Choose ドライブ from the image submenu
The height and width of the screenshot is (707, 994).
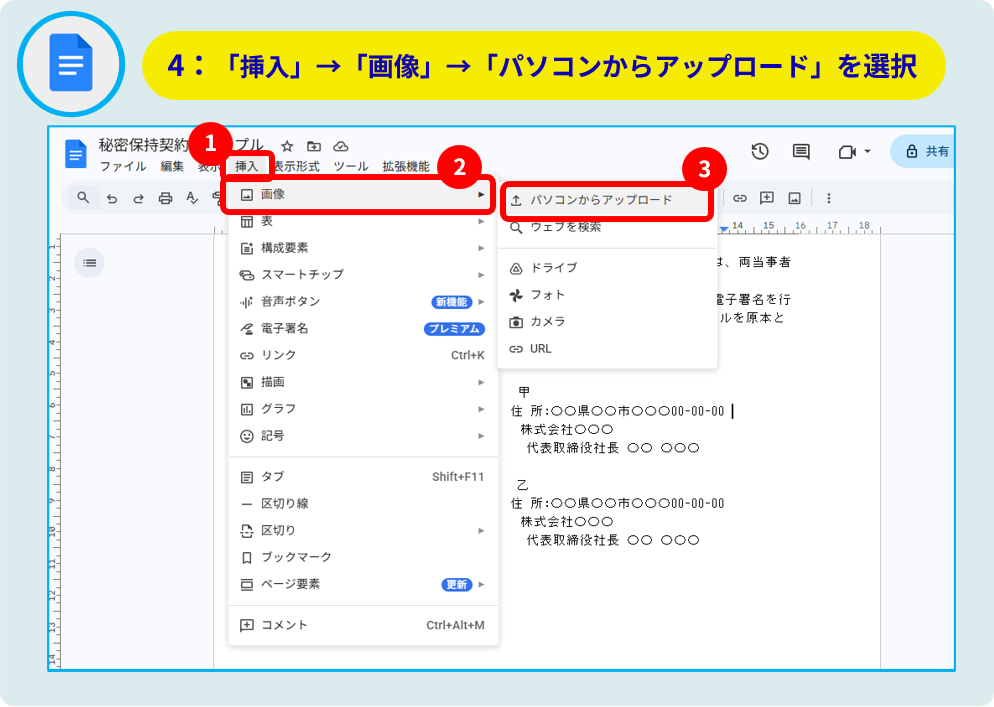pyautogui.click(x=553, y=268)
